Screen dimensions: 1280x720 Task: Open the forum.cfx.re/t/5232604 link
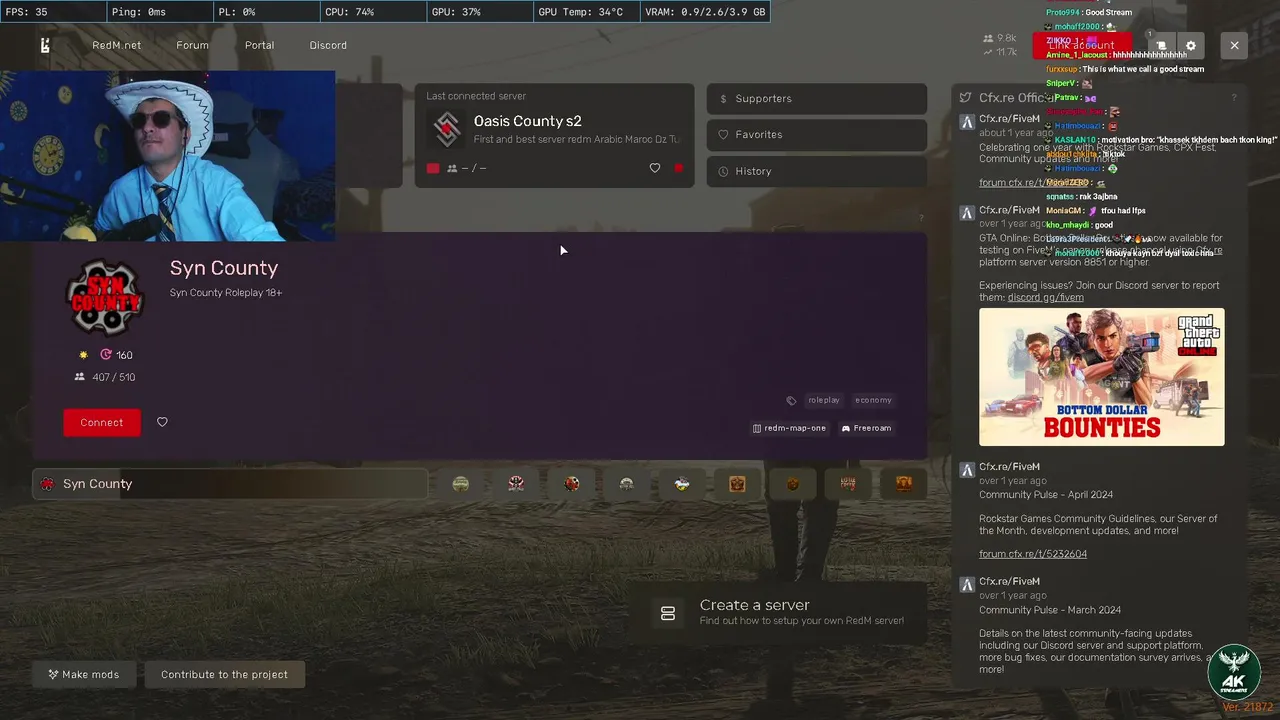point(1033,554)
